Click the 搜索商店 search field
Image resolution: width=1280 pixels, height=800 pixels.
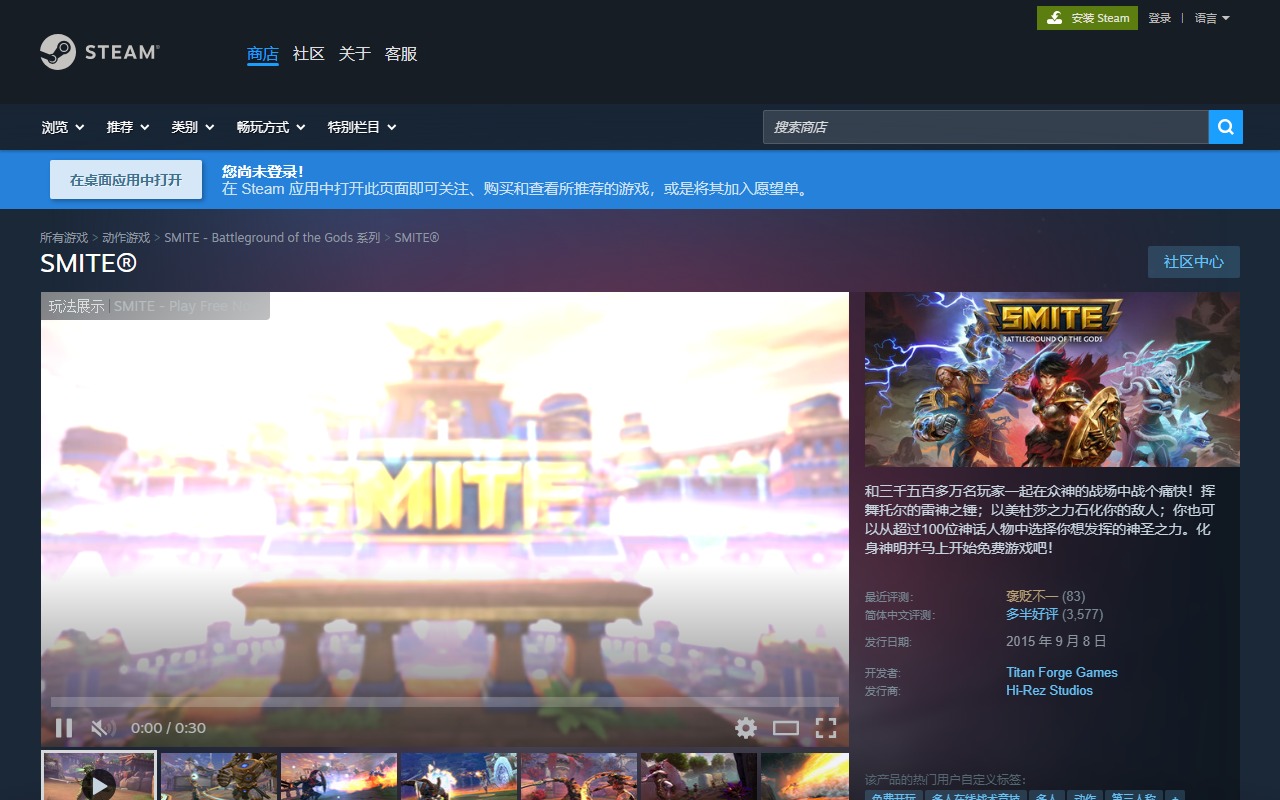pyautogui.click(x=986, y=127)
